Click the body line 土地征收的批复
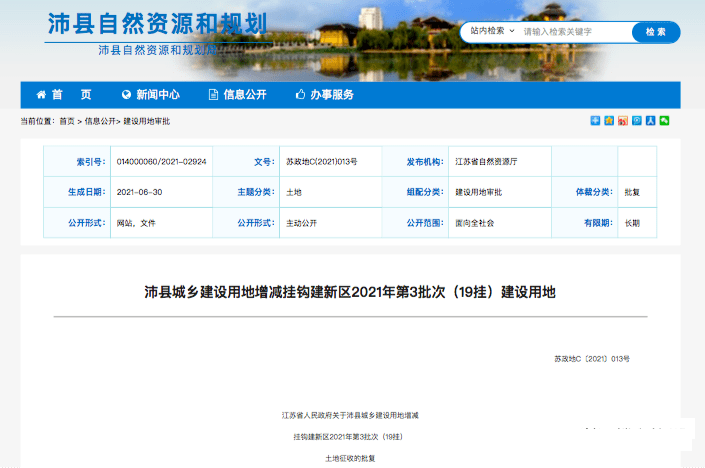This screenshot has width=705, height=468. pyautogui.click(x=350, y=459)
